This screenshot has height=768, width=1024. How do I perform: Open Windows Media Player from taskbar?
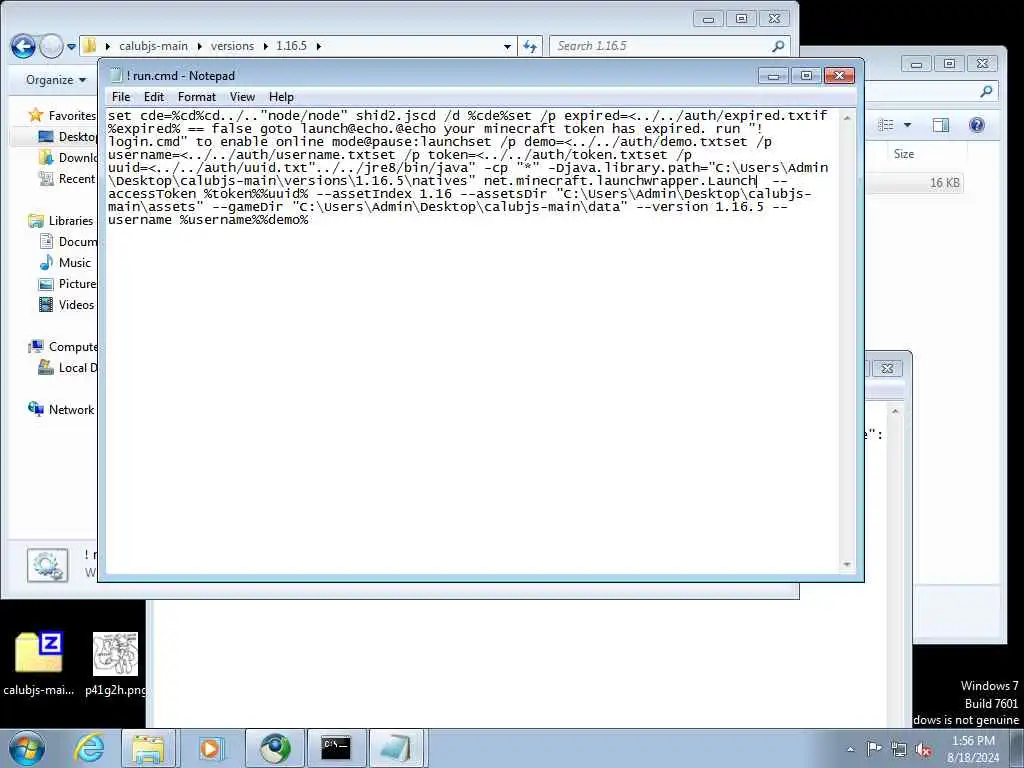[x=210, y=748]
